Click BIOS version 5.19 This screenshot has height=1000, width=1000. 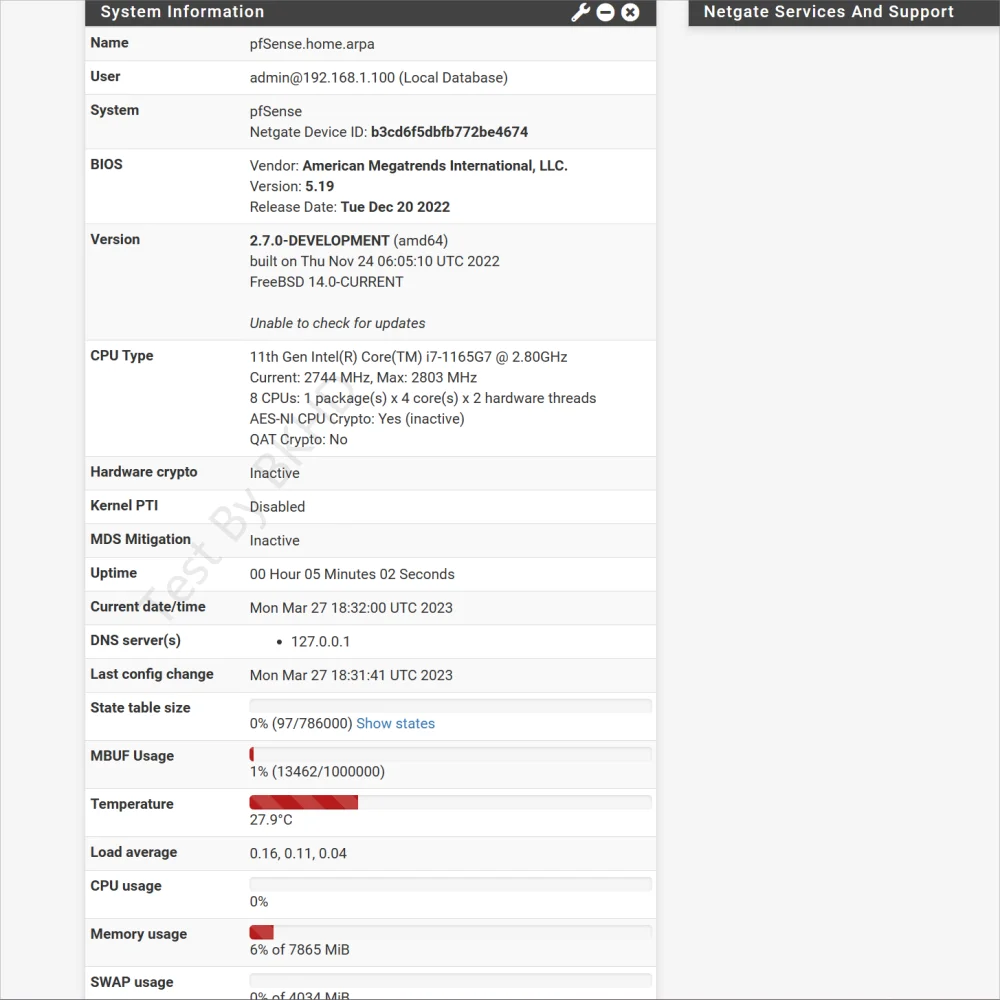pos(320,186)
